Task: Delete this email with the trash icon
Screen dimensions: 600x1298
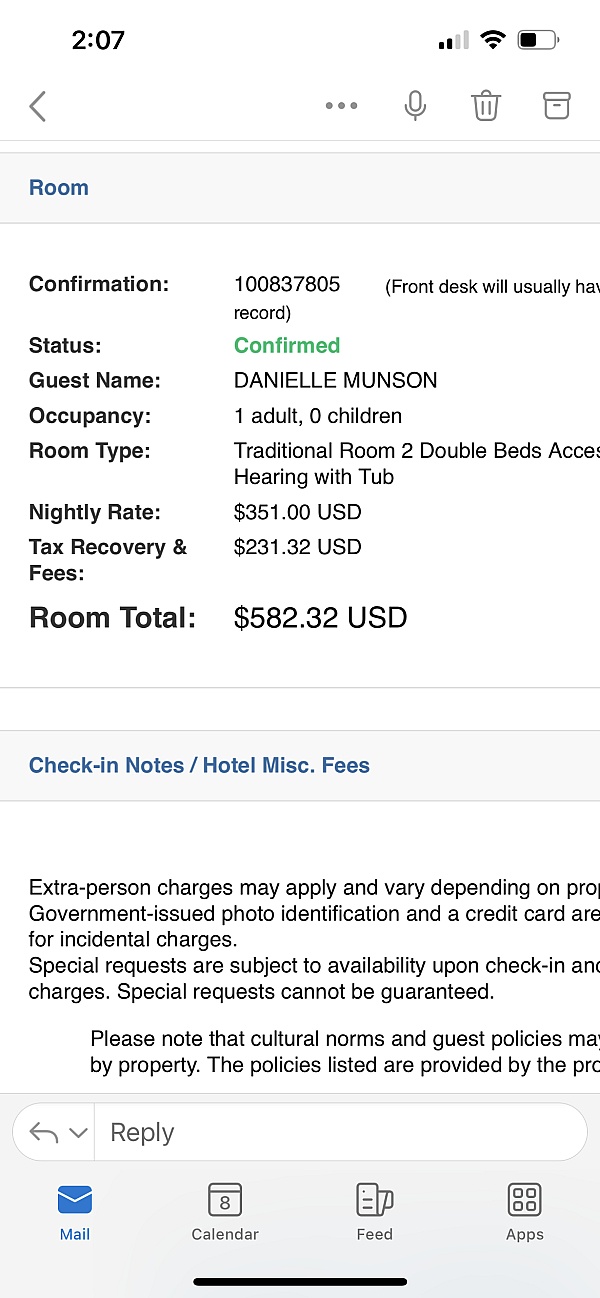Action: coord(486,106)
